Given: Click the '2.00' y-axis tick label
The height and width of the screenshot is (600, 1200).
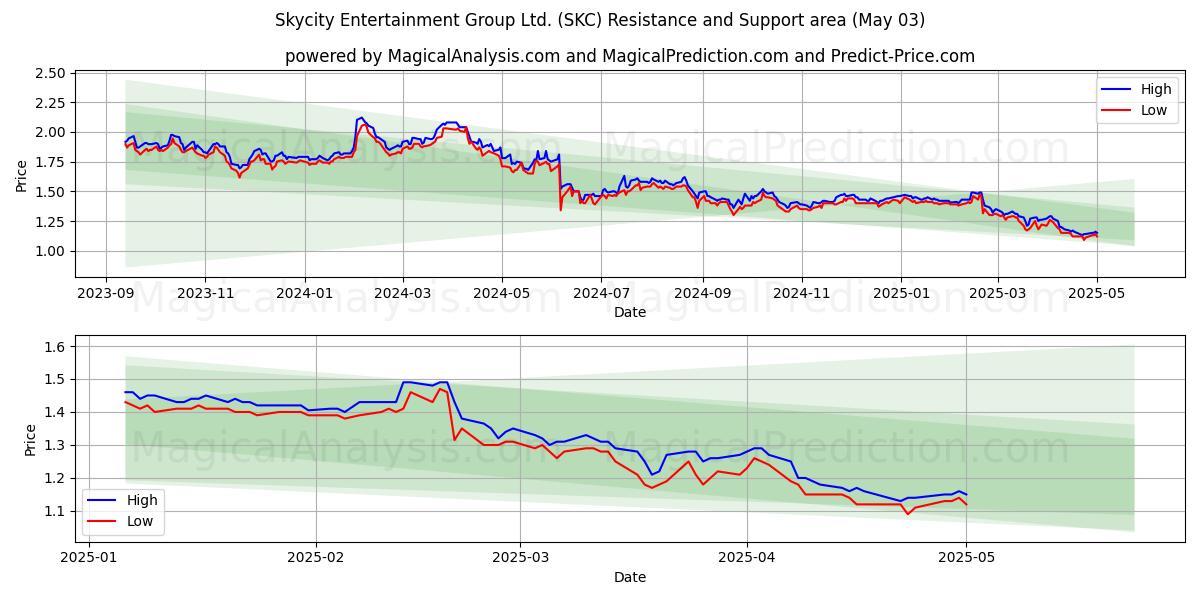Looking at the screenshot, I should click(51, 132).
